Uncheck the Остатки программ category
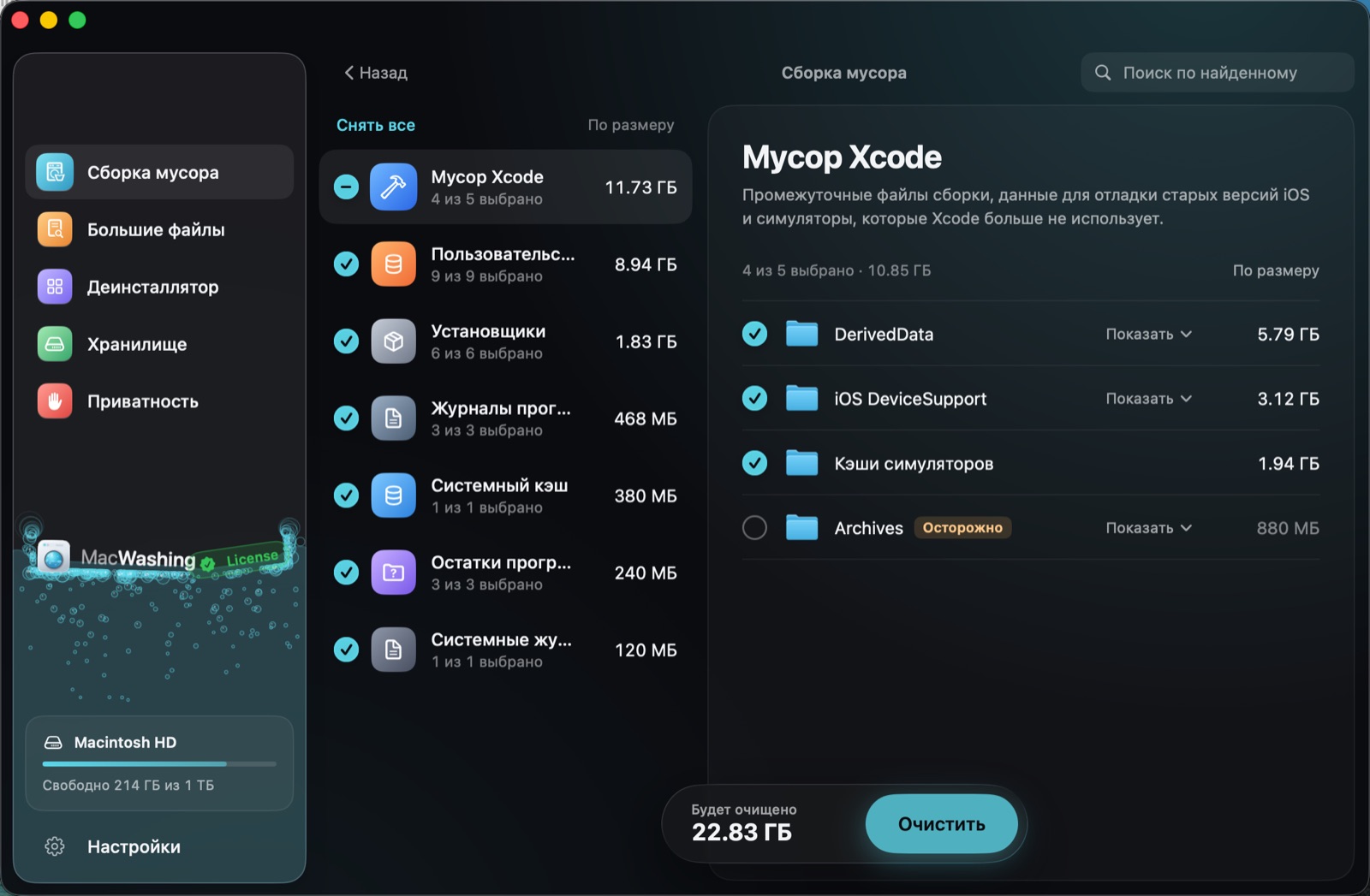1370x896 pixels. 346,572
